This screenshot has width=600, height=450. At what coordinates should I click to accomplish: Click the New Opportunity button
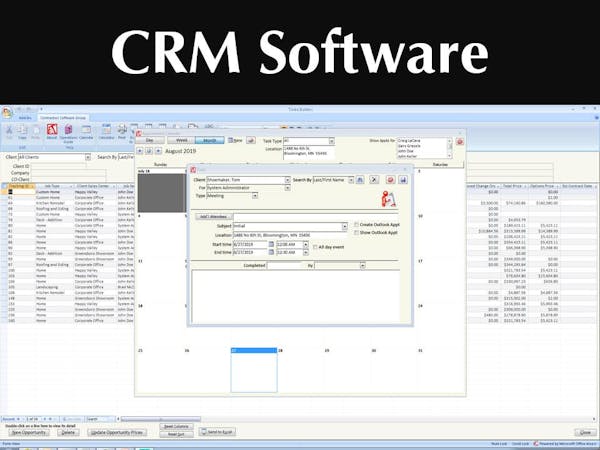[x=29, y=432]
